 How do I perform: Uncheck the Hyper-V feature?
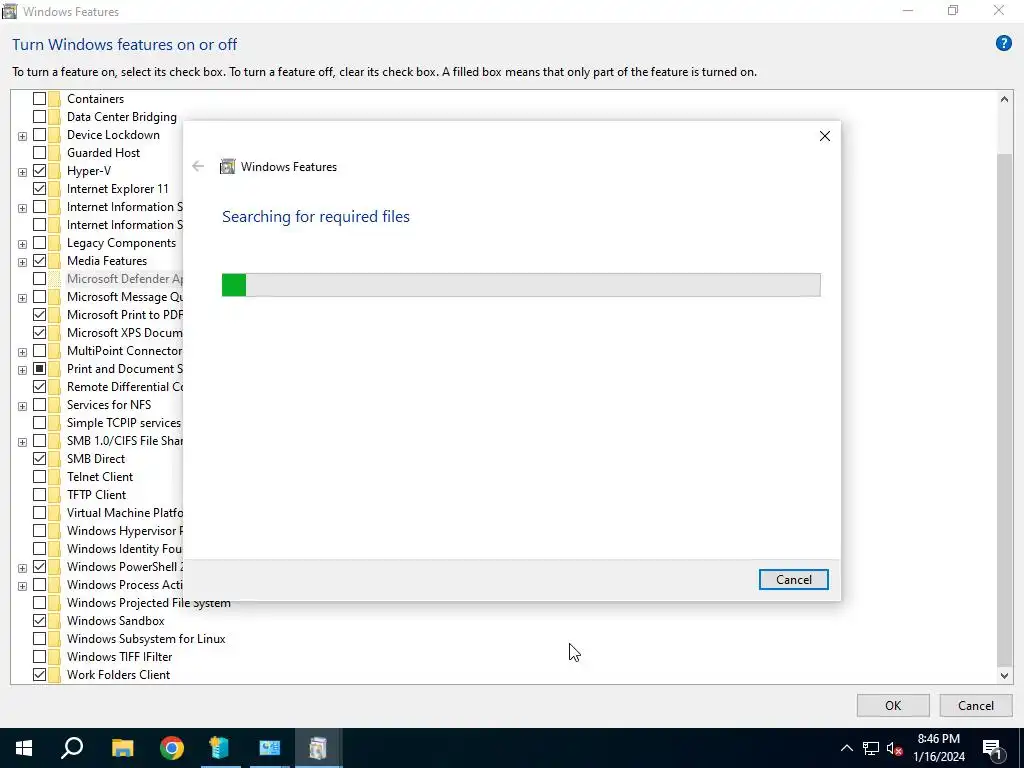pos(39,170)
